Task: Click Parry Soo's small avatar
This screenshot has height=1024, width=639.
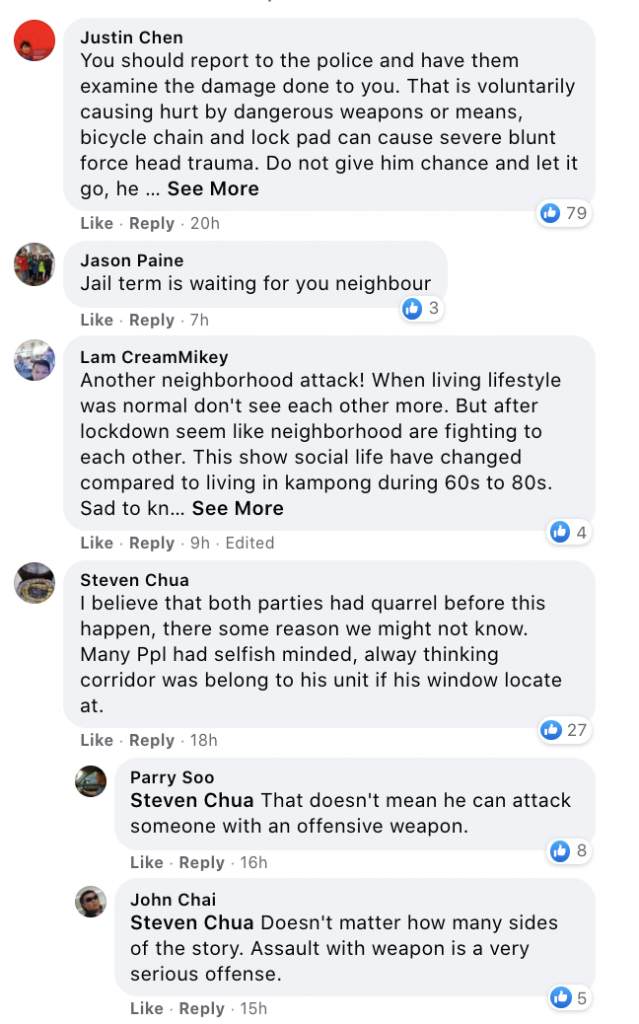Action: point(91,780)
